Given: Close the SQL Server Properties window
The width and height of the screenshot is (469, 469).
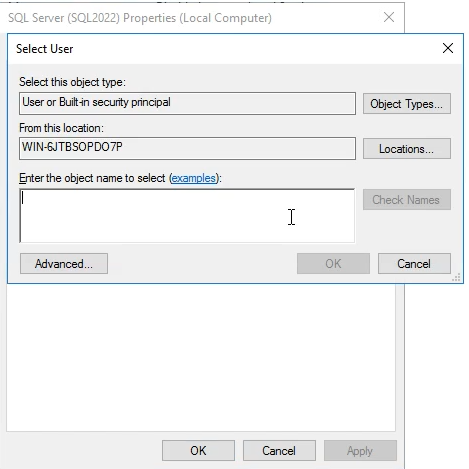Looking at the screenshot, I should click(x=389, y=17).
